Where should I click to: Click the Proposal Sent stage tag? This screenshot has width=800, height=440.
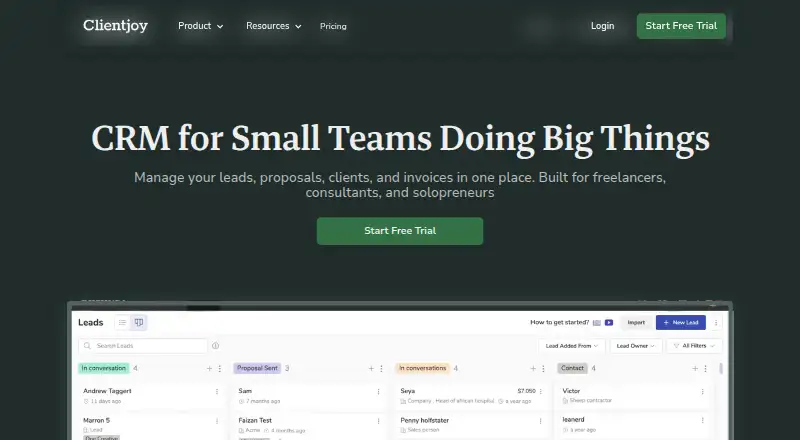tap(257, 368)
